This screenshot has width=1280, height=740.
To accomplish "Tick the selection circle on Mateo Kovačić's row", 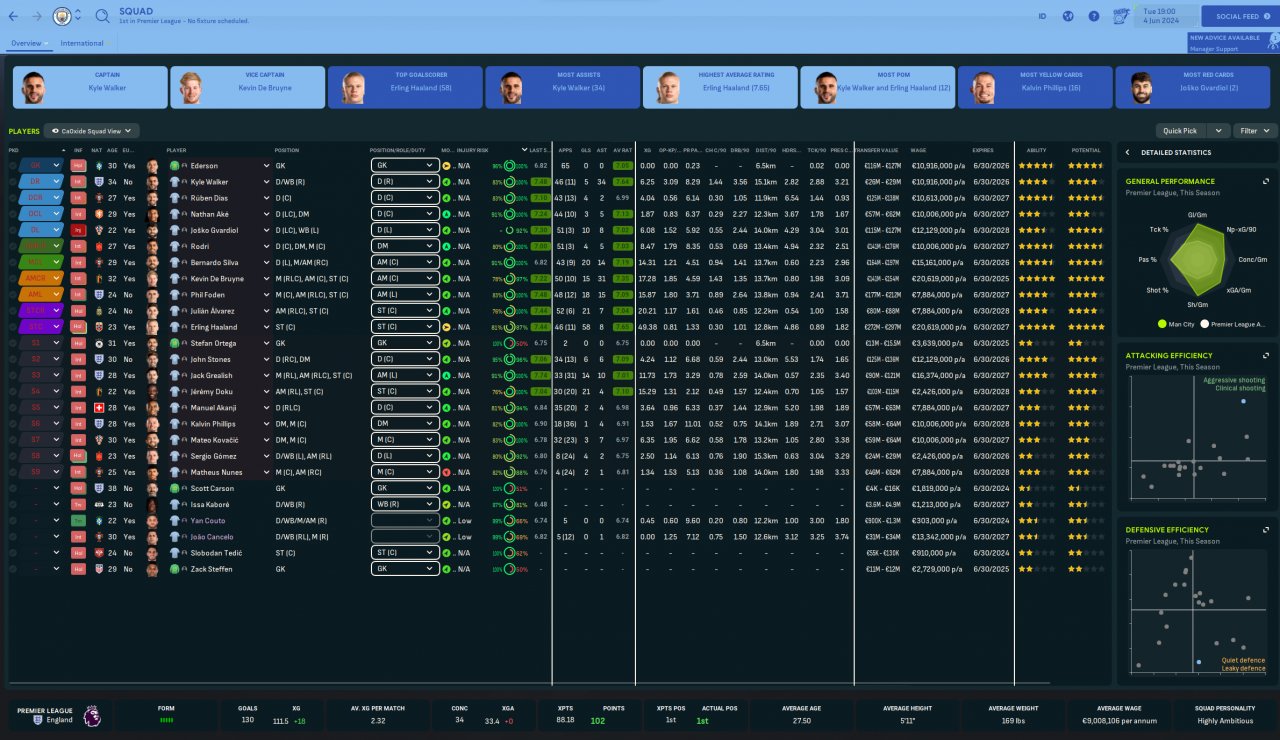I will pyautogui.click(x=14, y=440).
